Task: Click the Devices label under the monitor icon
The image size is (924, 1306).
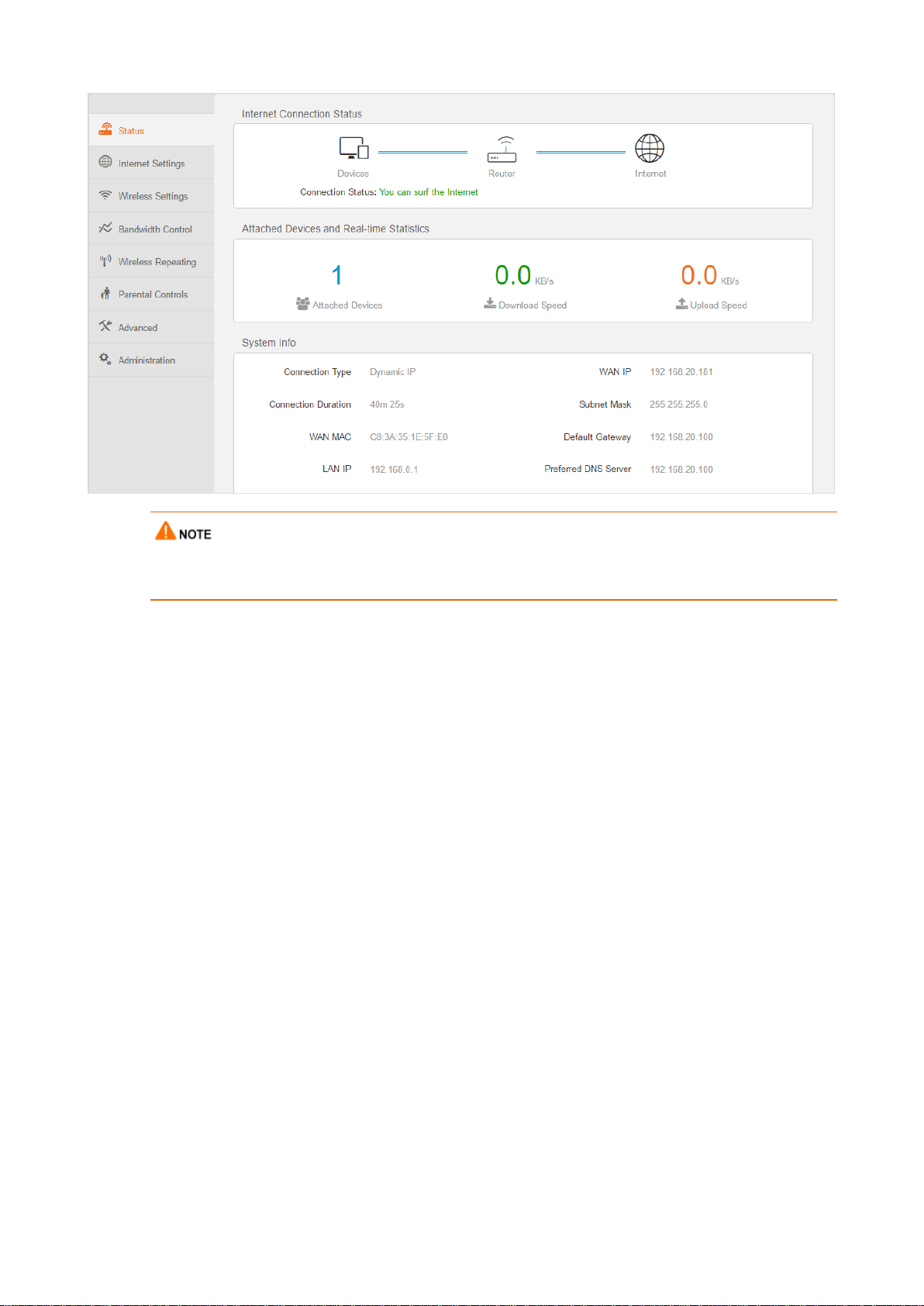Action: (353, 174)
